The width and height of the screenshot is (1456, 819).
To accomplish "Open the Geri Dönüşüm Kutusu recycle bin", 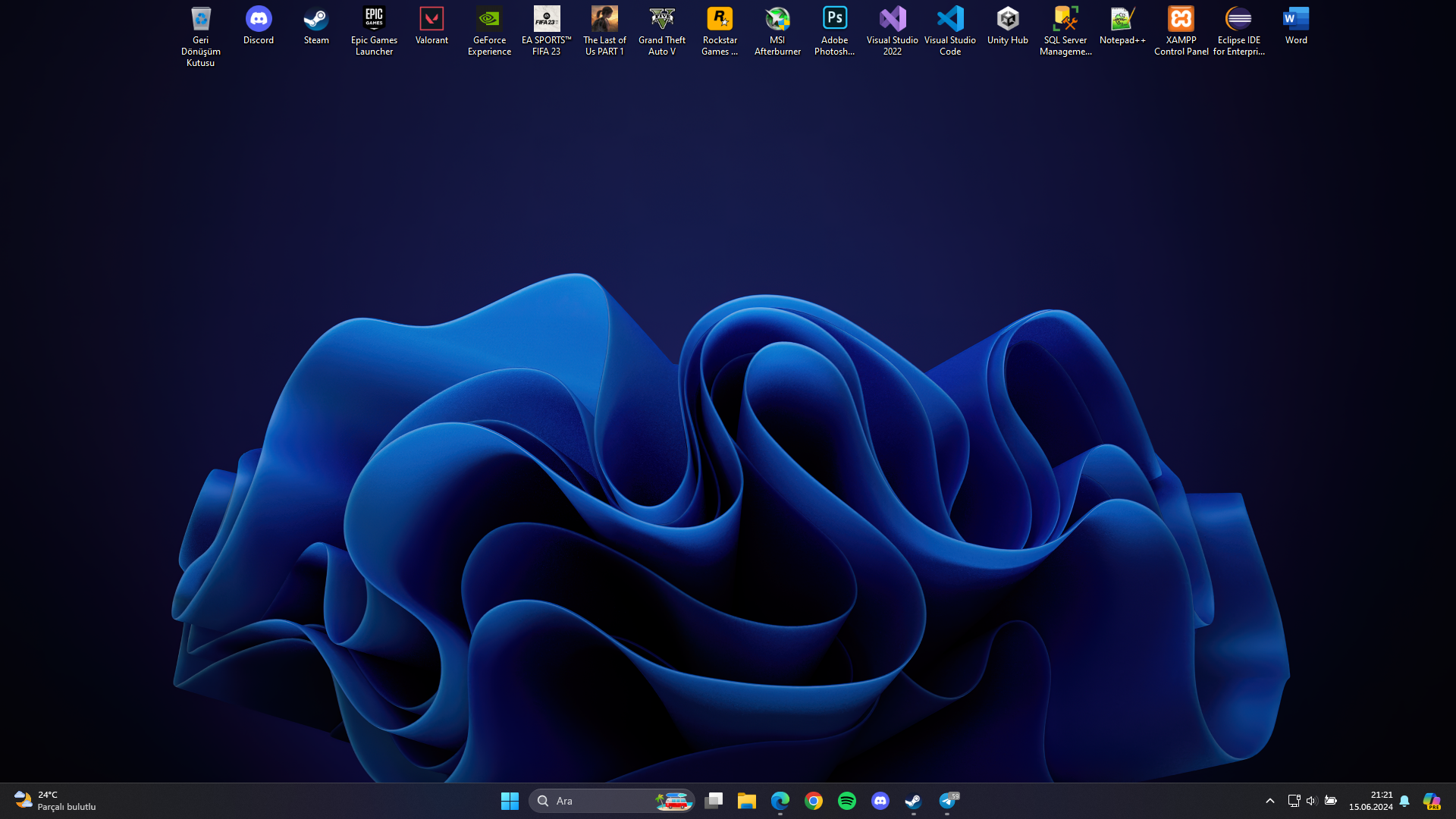I will point(201,36).
